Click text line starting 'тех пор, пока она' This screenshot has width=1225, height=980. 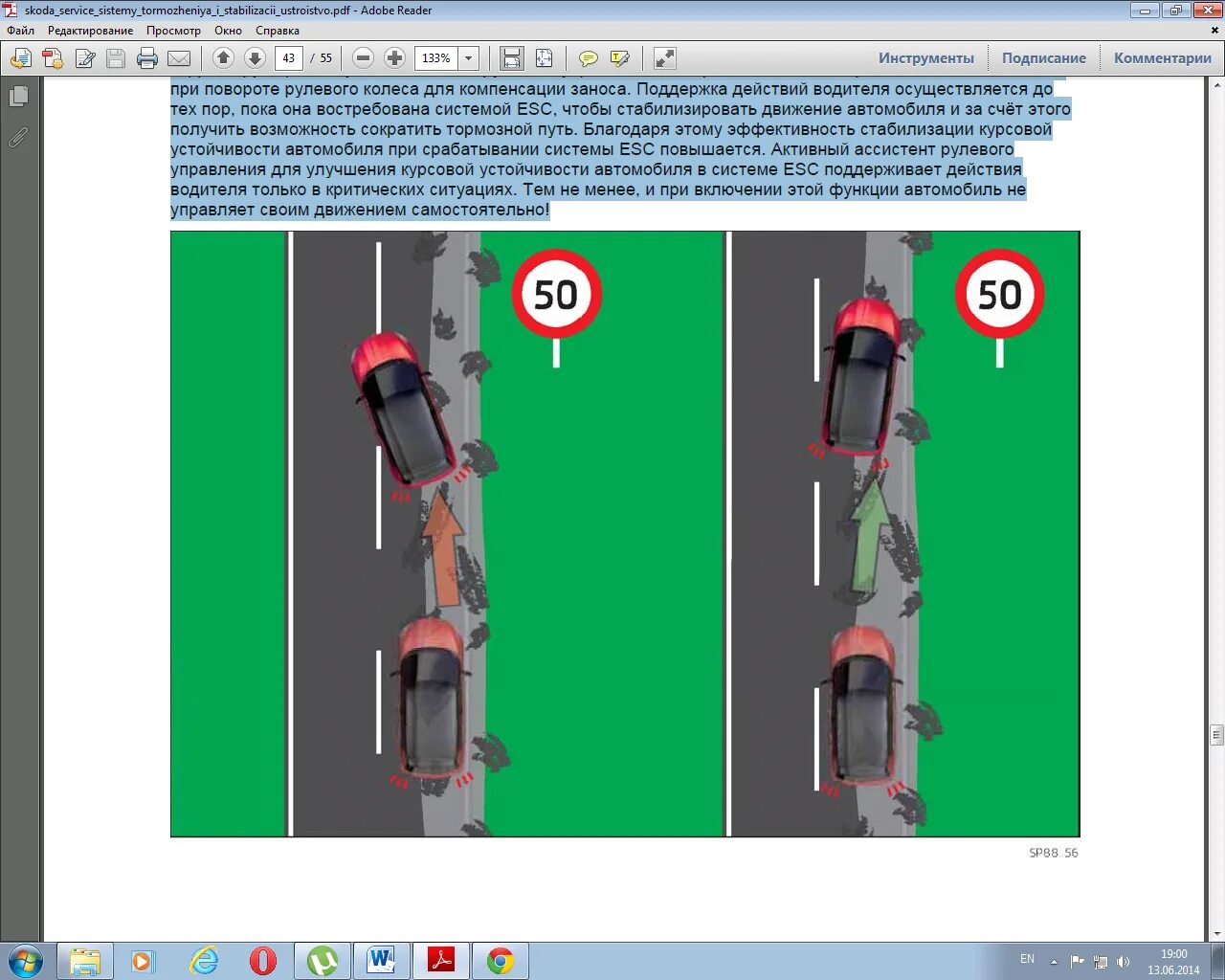click(x=620, y=109)
